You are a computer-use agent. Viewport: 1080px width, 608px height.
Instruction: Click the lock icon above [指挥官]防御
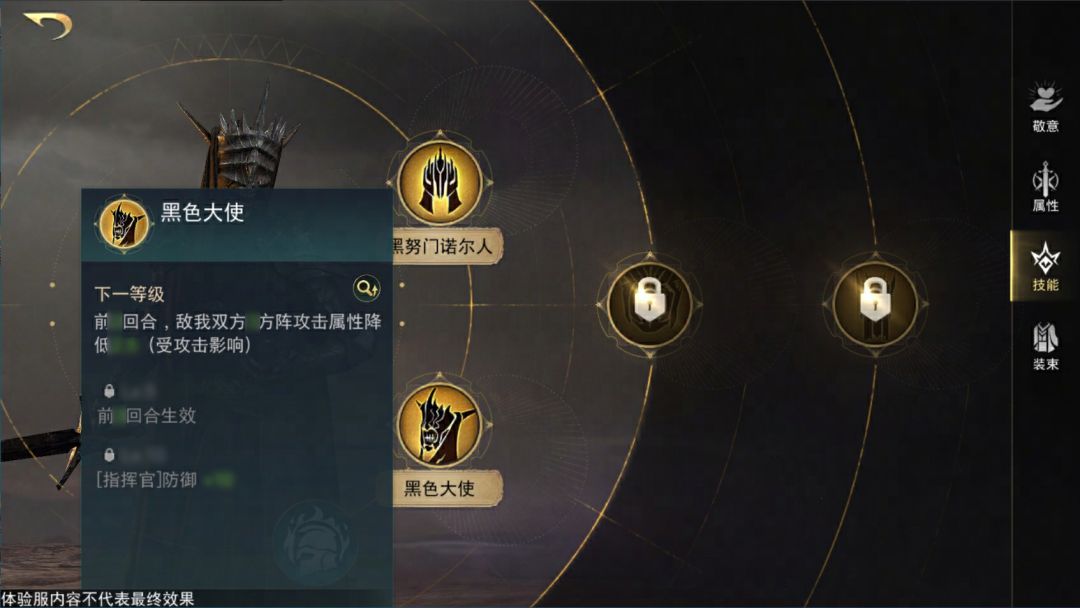pyautogui.click(x=109, y=454)
